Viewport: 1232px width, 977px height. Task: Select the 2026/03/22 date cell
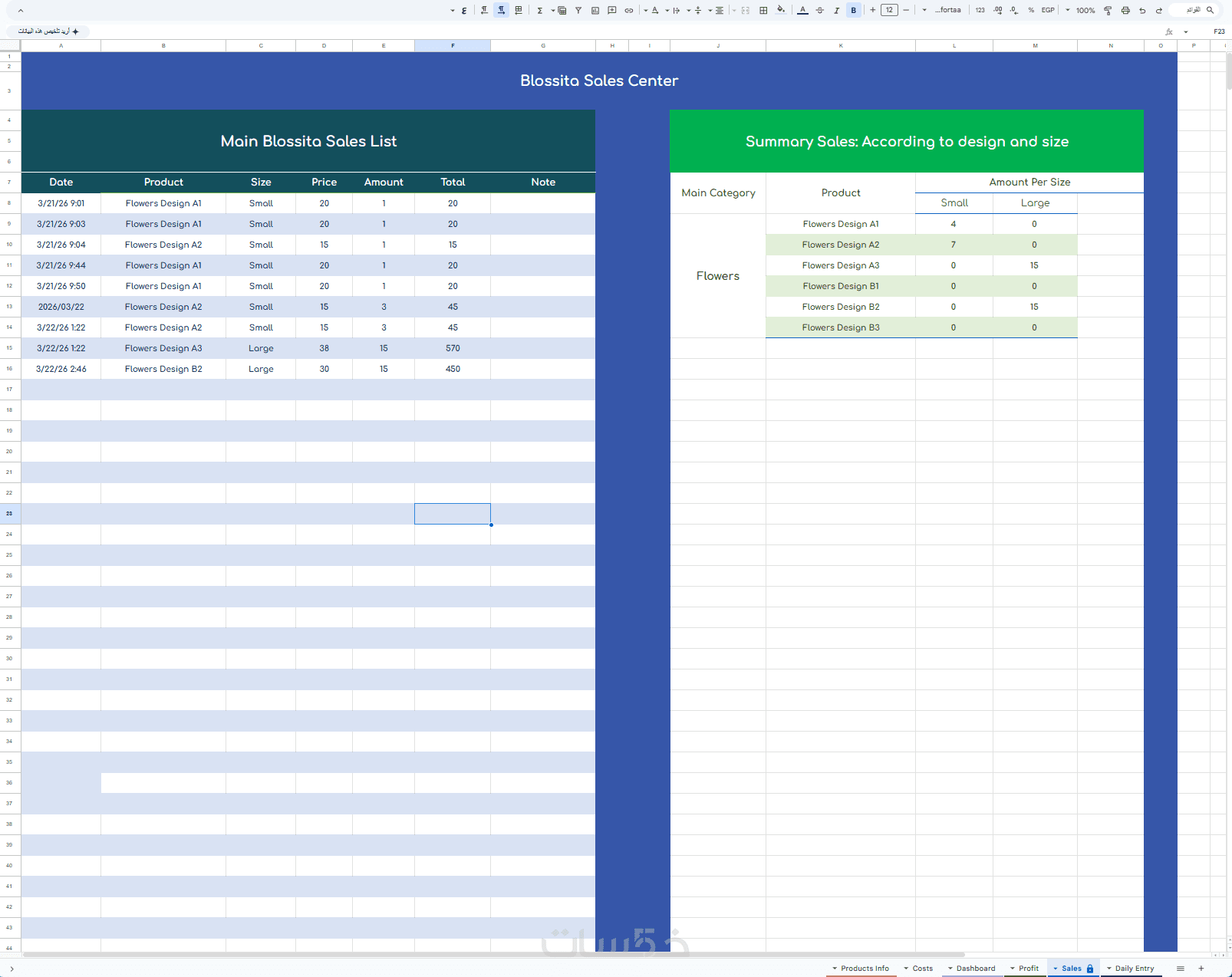tap(61, 307)
